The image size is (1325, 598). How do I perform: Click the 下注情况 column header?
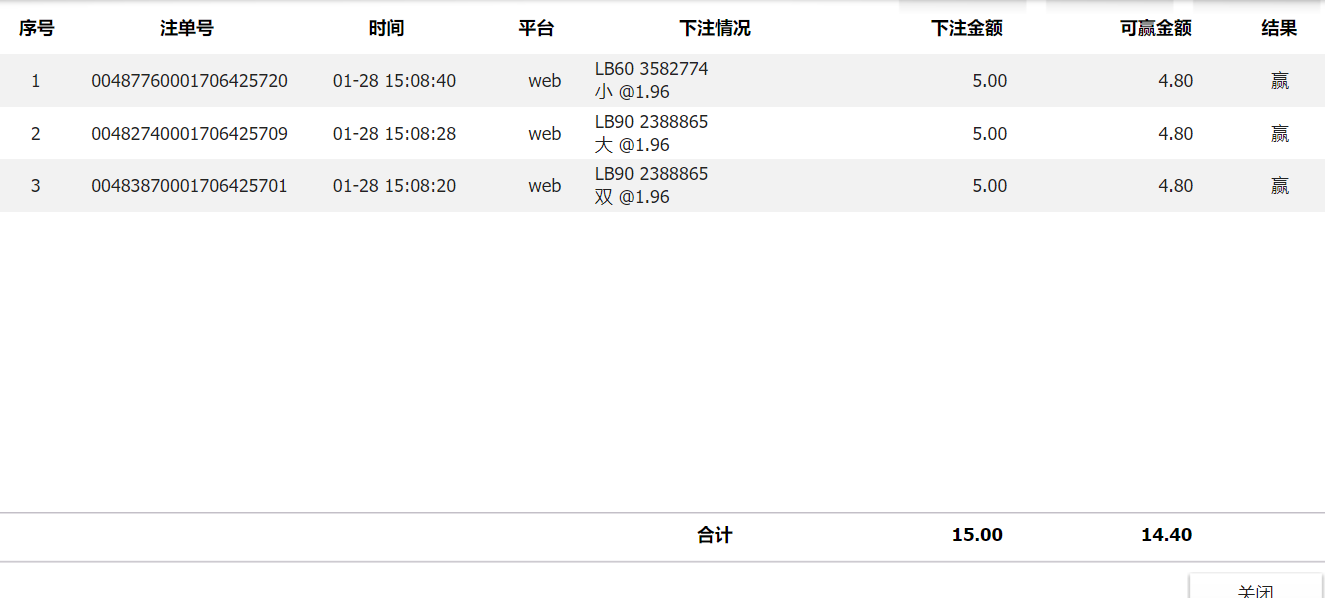pos(715,29)
